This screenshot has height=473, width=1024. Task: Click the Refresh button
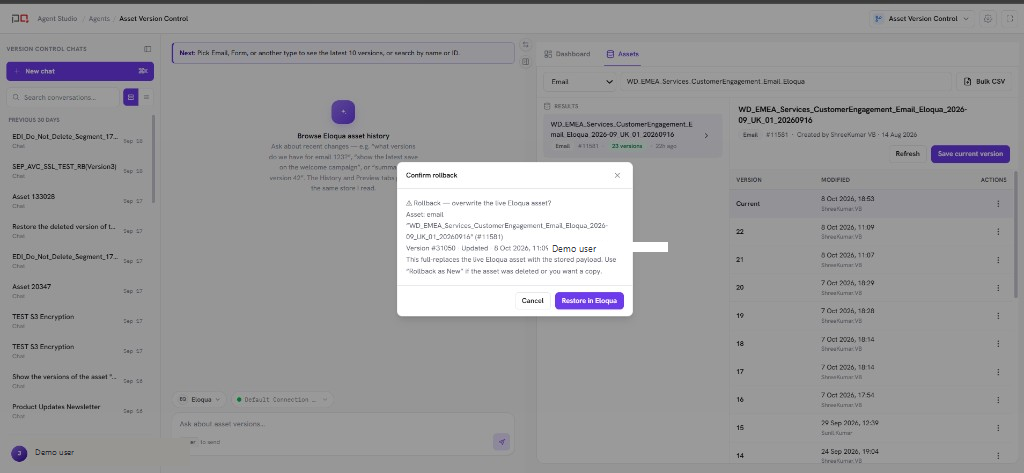[x=907, y=154]
